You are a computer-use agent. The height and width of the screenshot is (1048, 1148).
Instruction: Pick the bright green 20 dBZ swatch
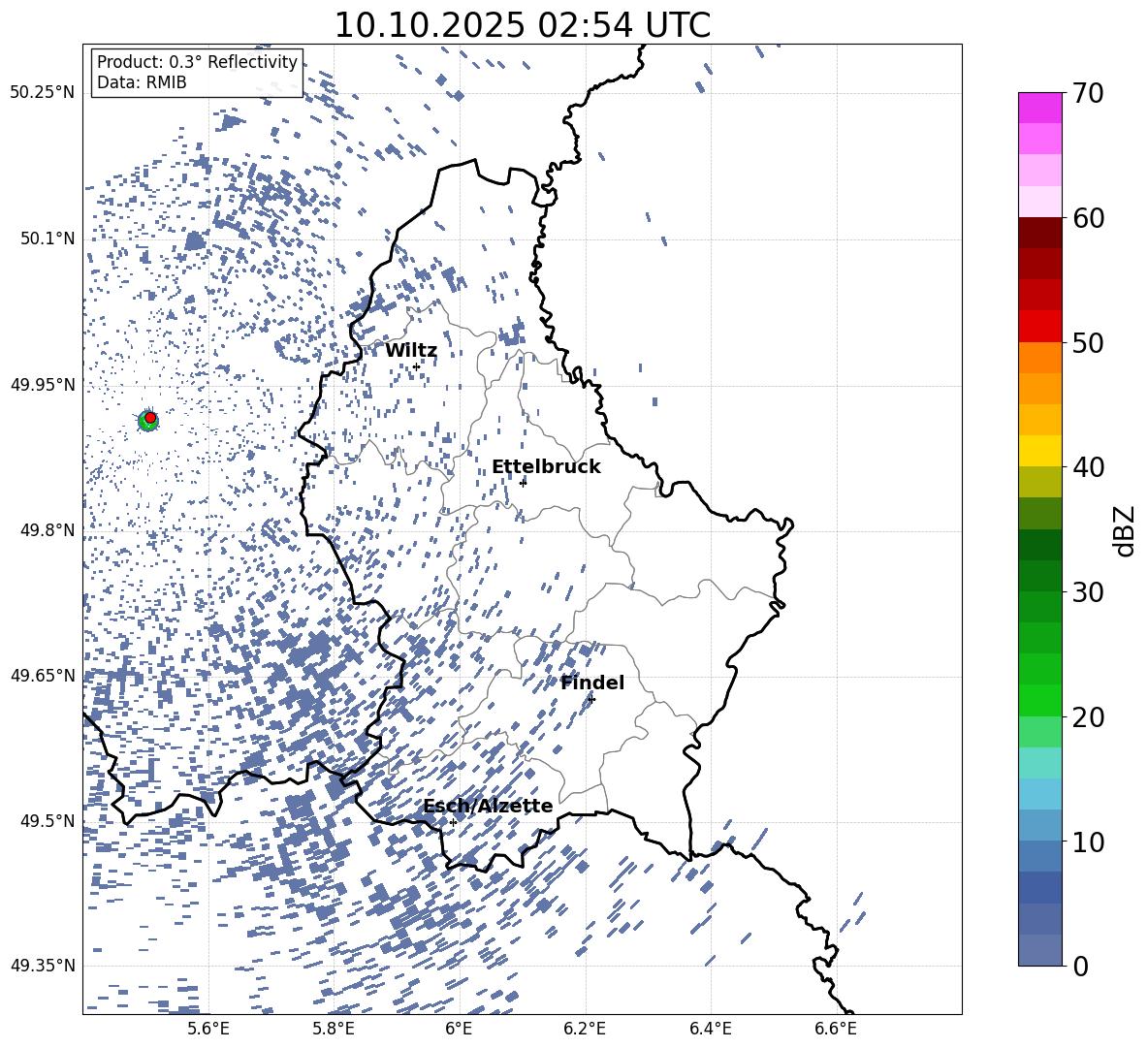[x=1039, y=700]
